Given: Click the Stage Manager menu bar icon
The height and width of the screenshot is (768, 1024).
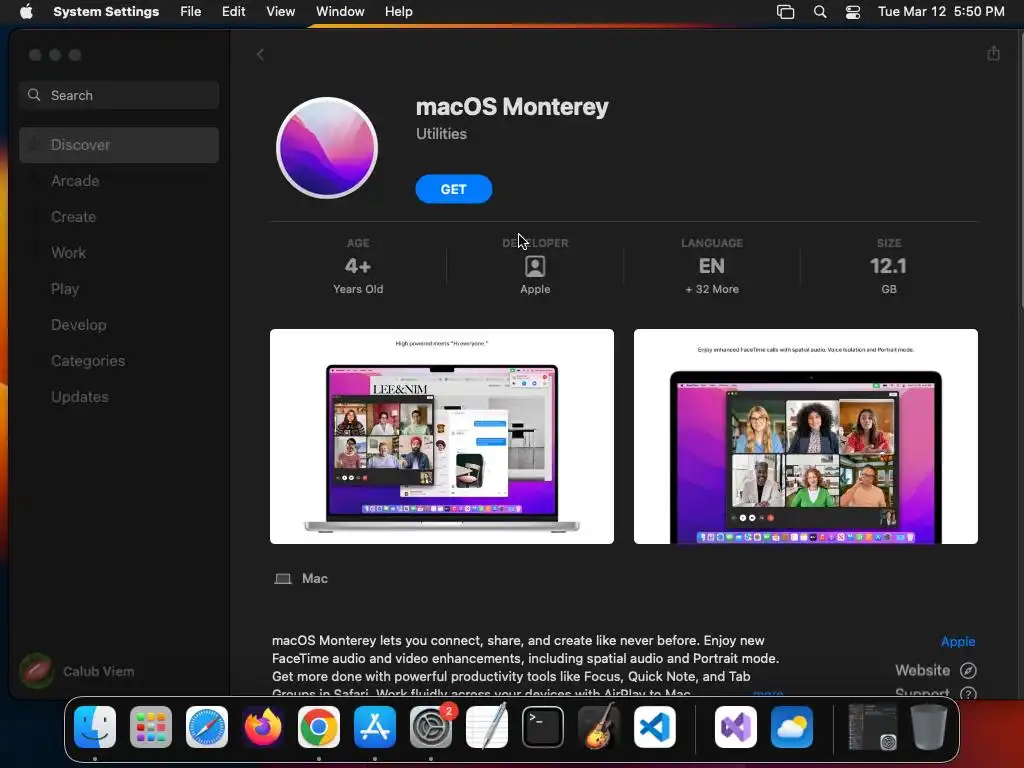Looking at the screenshot, I should (785, 12).
